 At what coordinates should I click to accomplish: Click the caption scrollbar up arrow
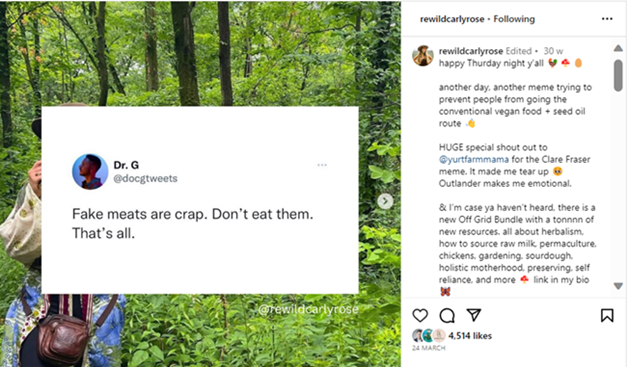pos(618,48)
